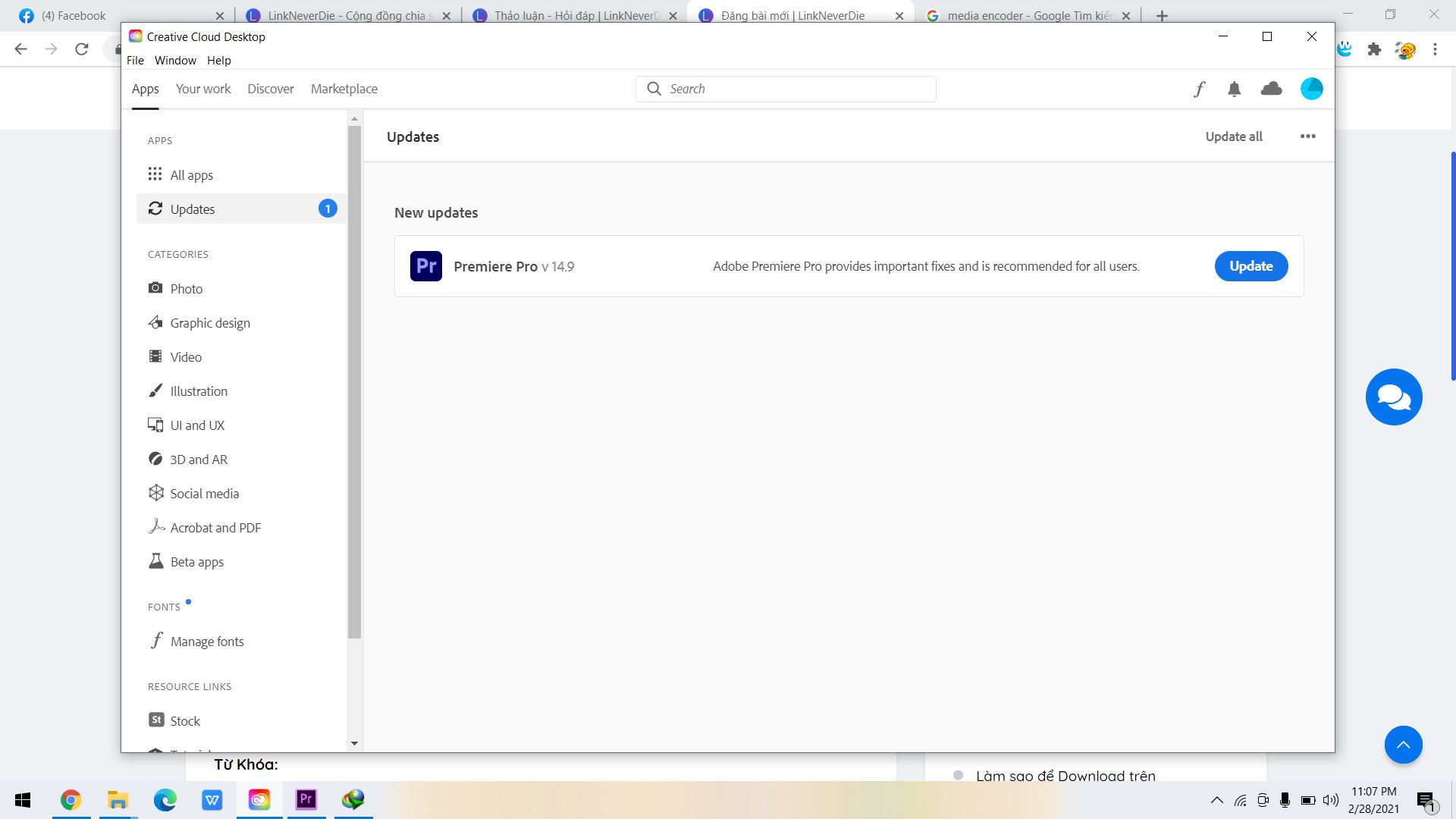Image resolution: width=1456 pixels, height=819 pixels.
Task: Click the Creative Cloud sync icon
Action: [x=1272, y=89]
